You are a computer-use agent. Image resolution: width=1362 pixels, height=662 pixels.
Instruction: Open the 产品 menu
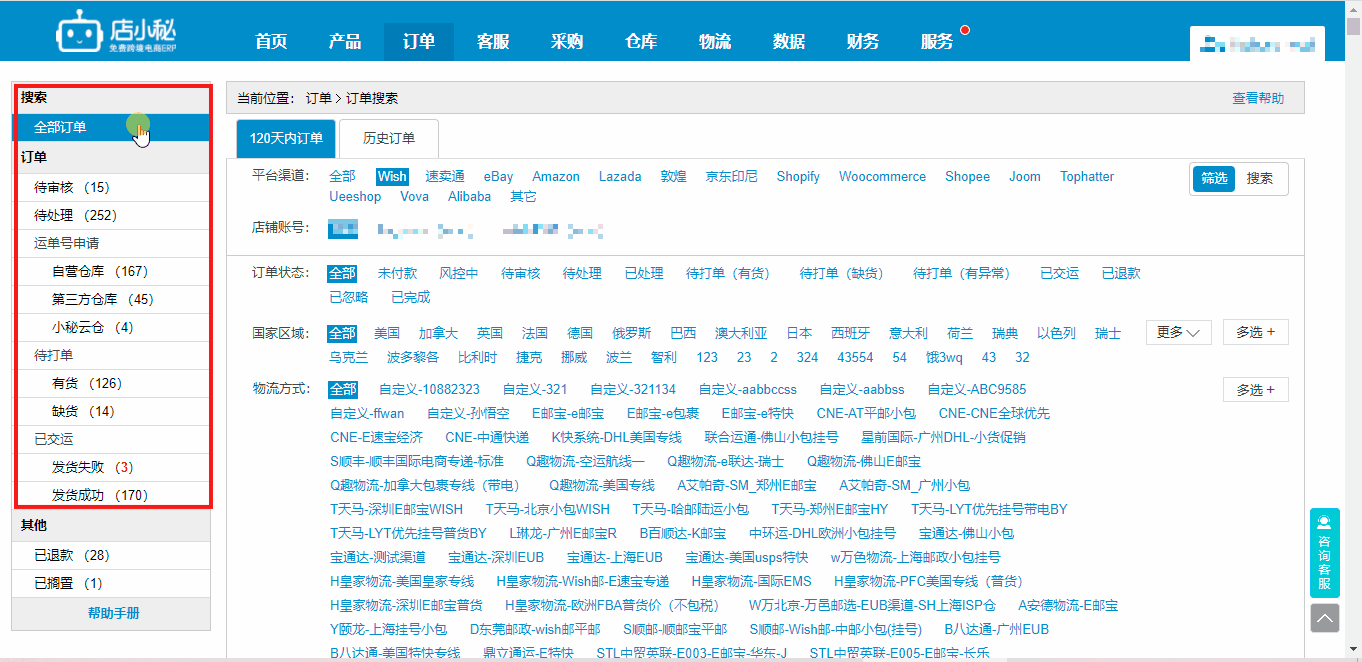point(345,41)
